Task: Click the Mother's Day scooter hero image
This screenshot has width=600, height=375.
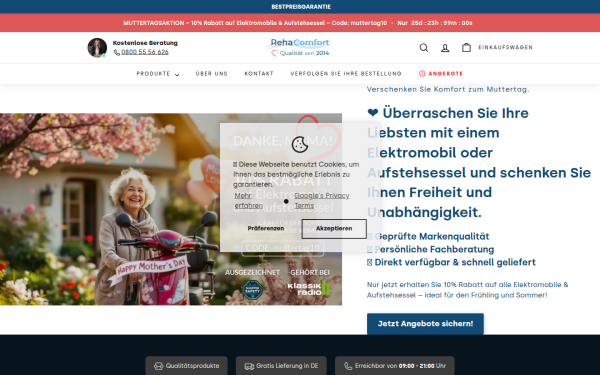Action: (171, 209)
